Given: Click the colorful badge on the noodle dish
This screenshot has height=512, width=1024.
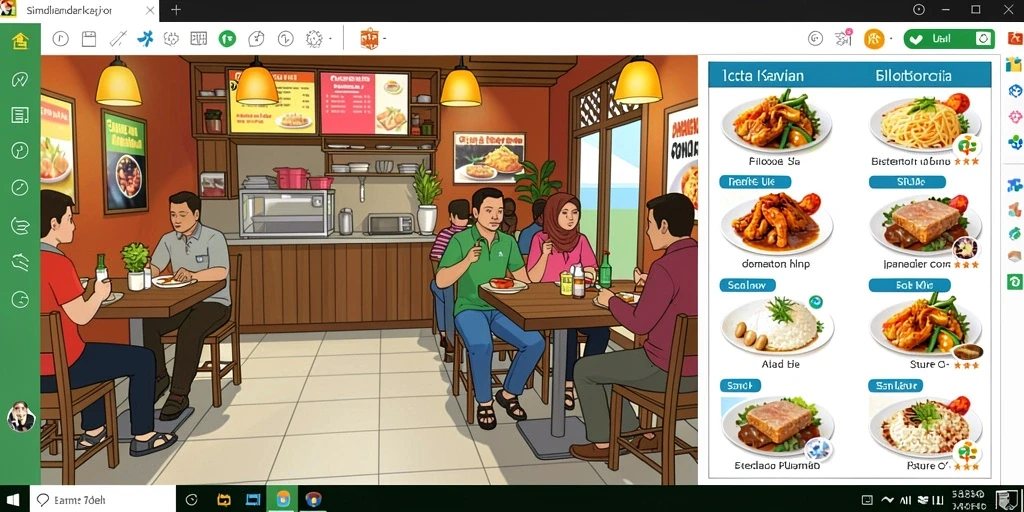Looking at the screenshot, I should pyautogui.click(x=968, y=146).
